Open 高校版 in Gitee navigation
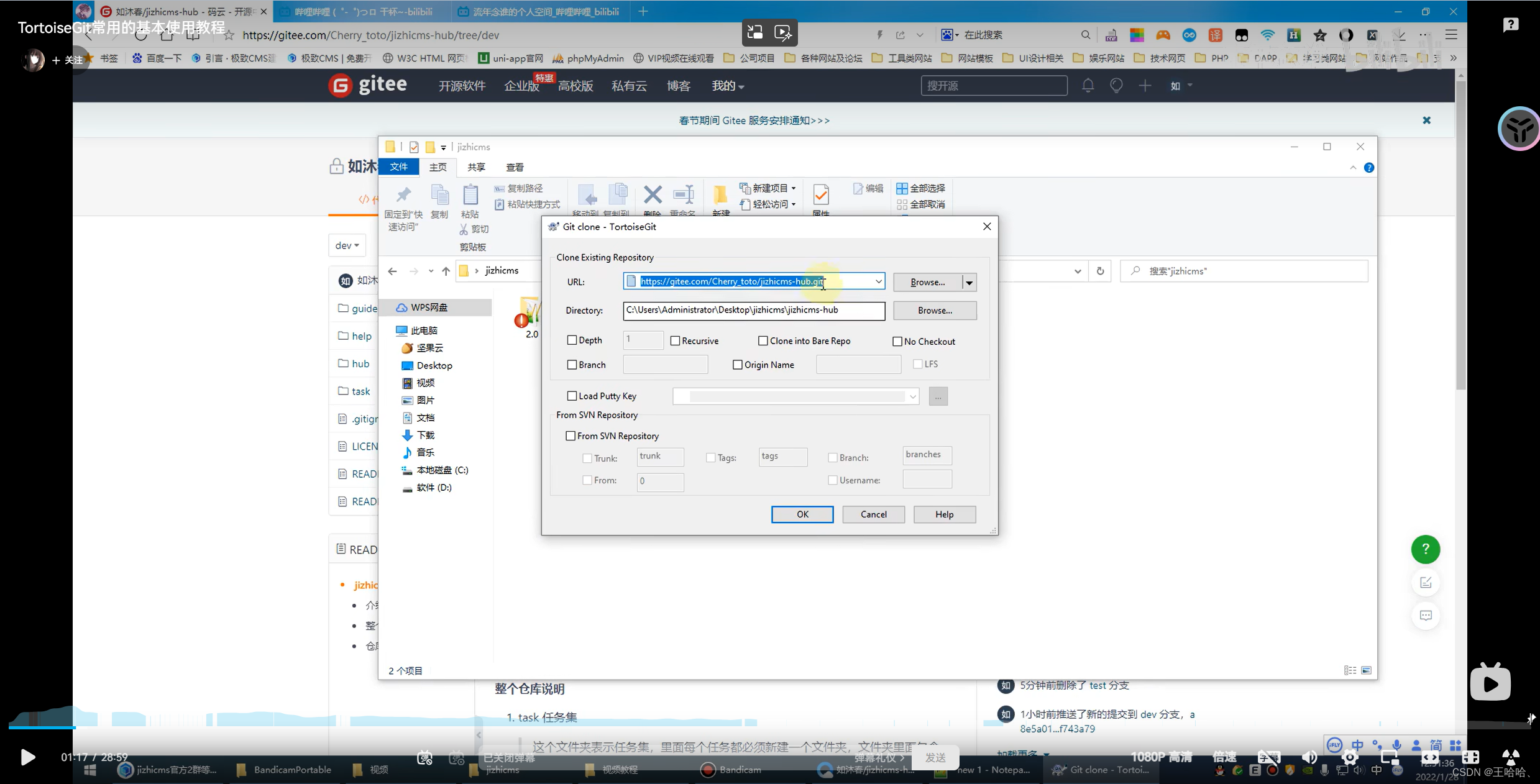Screen dimensions: 1540x784 (x=575, y=86)
